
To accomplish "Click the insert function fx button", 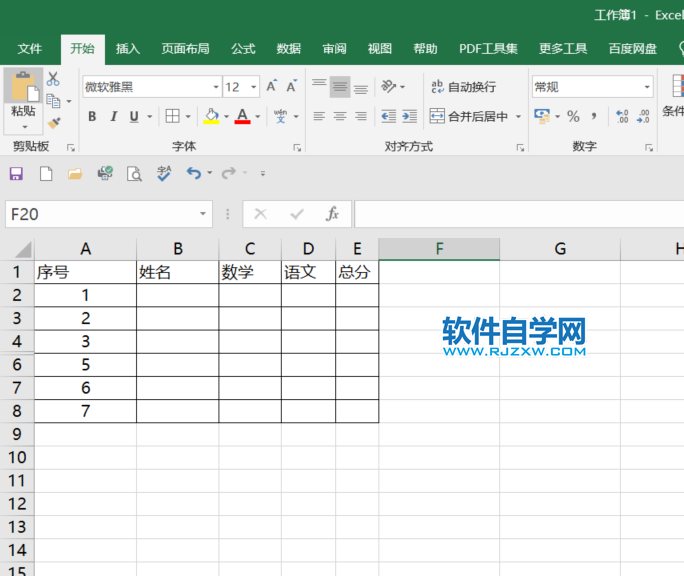I will (332, 214).
